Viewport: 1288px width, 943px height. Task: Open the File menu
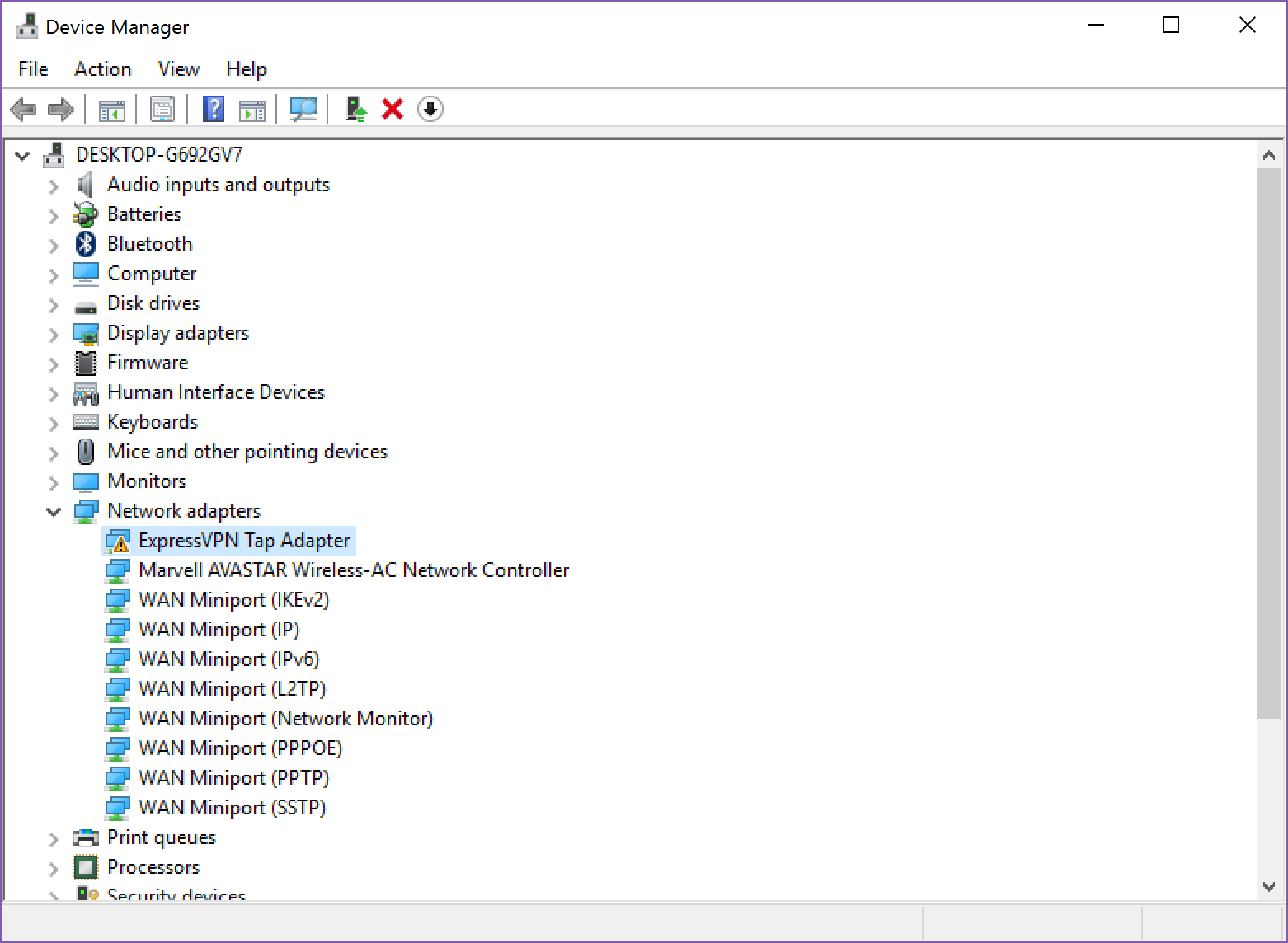pos(32,69)
